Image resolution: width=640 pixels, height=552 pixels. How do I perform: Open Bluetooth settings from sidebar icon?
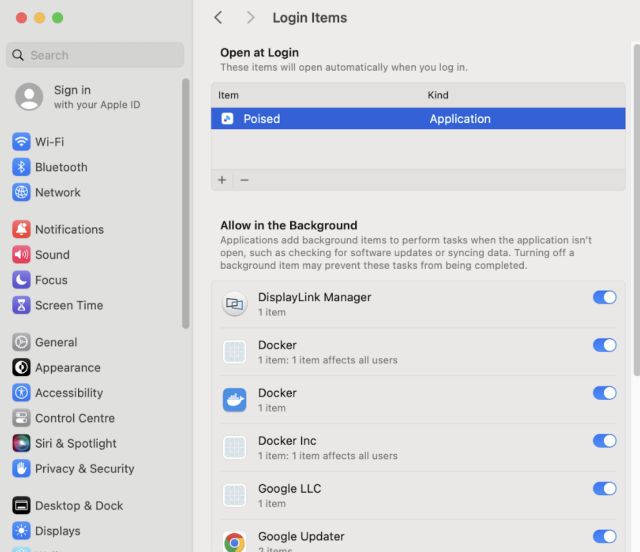pos(21,167)
